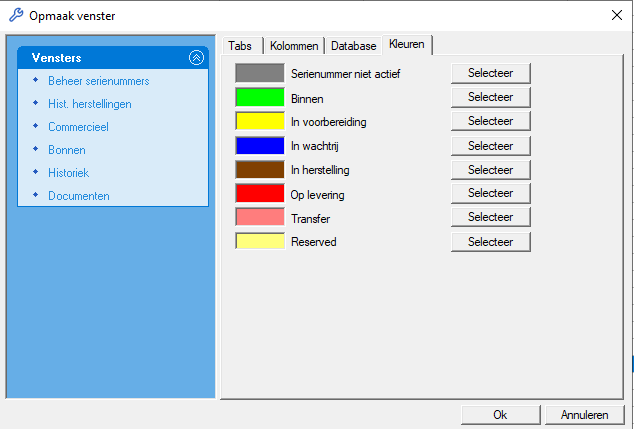
Task: Open the Database tab
Action: [354, 46]
